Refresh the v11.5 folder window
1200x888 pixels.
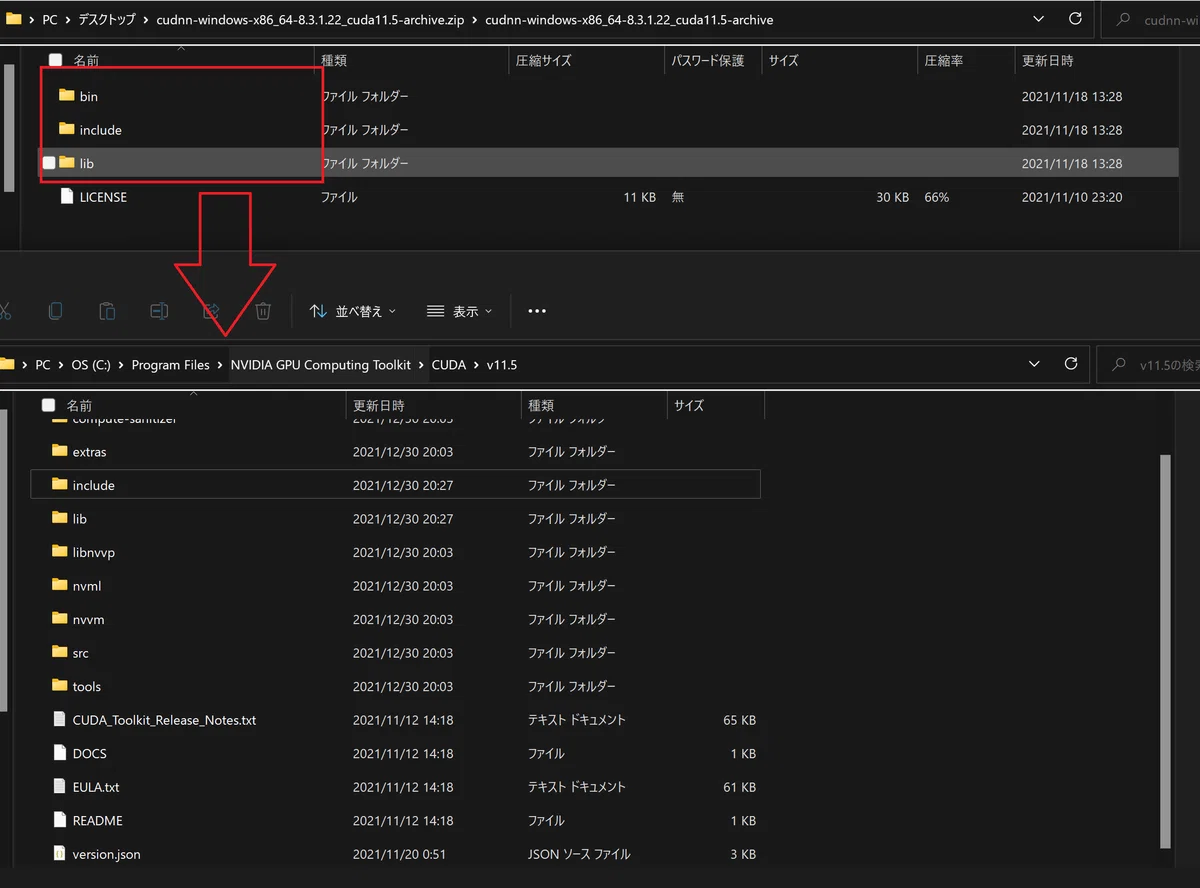coord(1071,364)
